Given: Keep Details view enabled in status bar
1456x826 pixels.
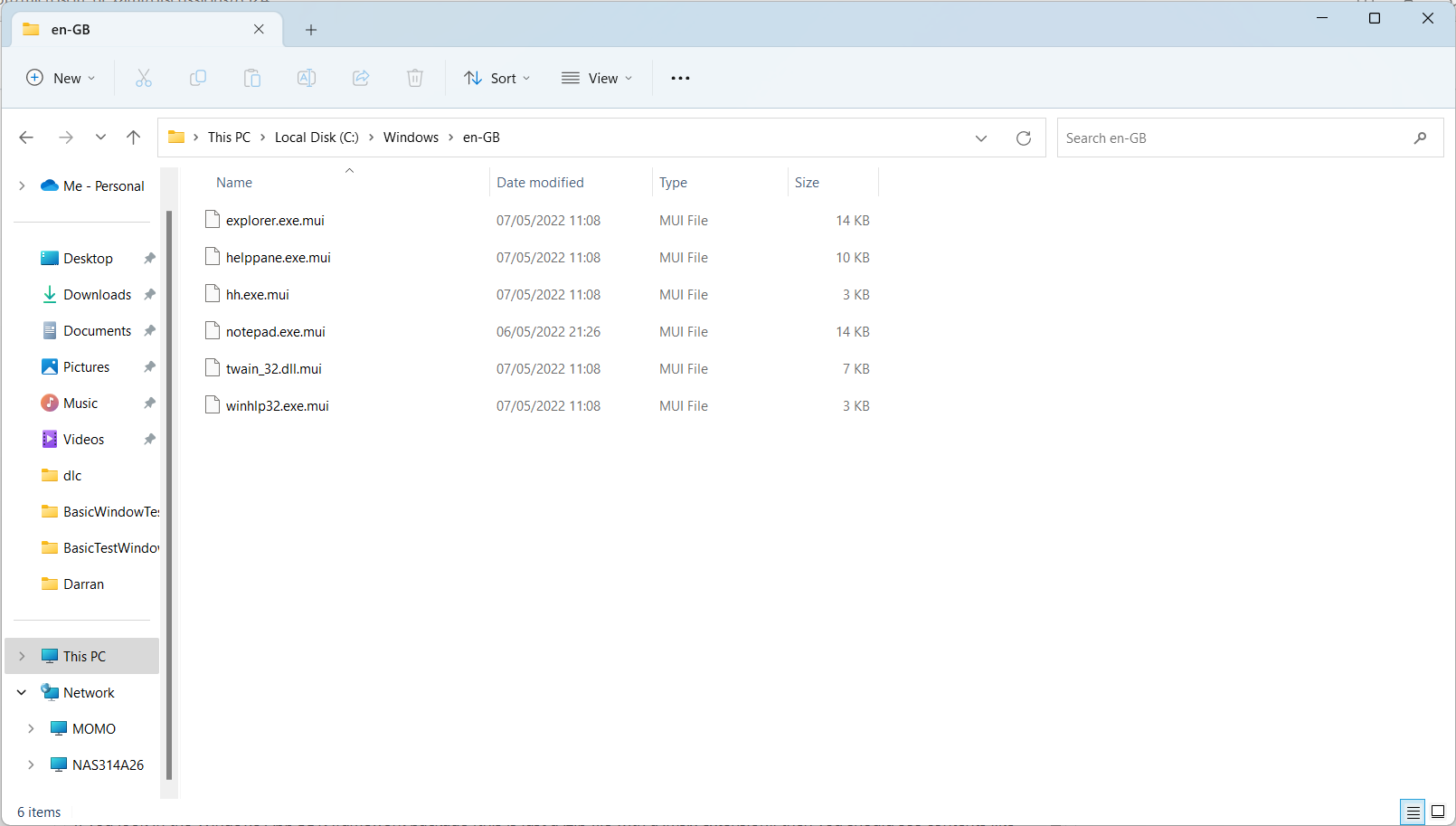Looking at the screenshot, I should point(1413,812).
